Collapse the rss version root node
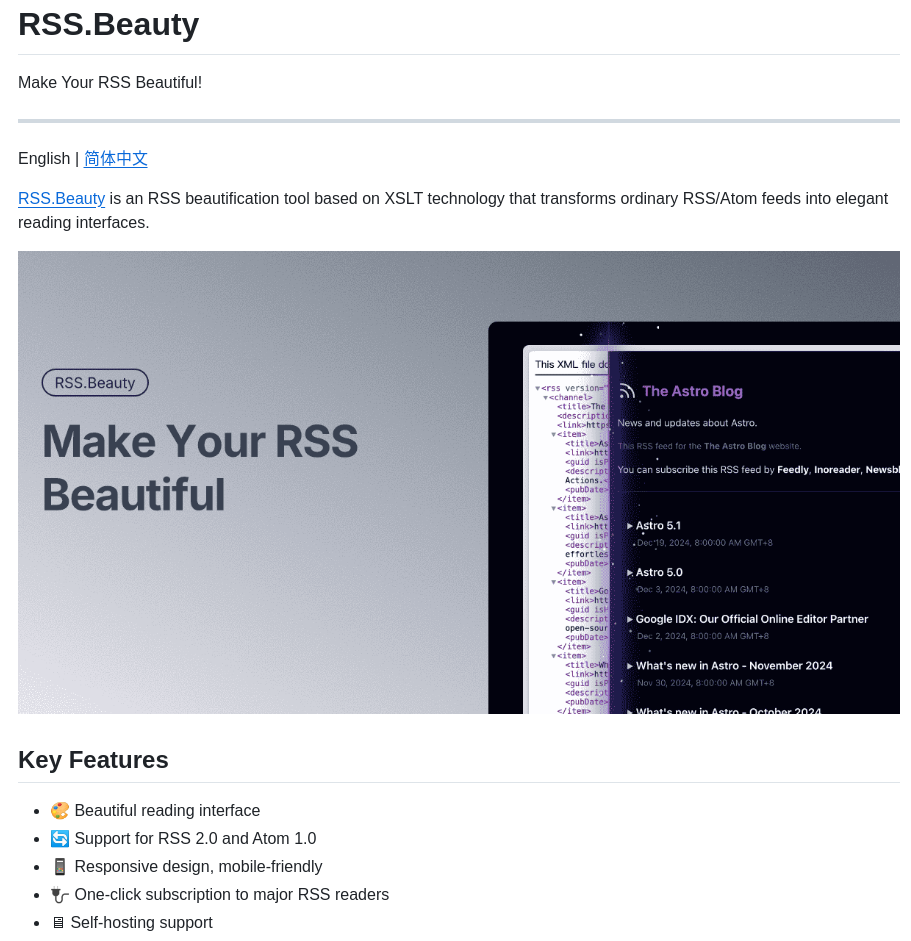This screenshot has width=911, height=941. tap(536, 387)
